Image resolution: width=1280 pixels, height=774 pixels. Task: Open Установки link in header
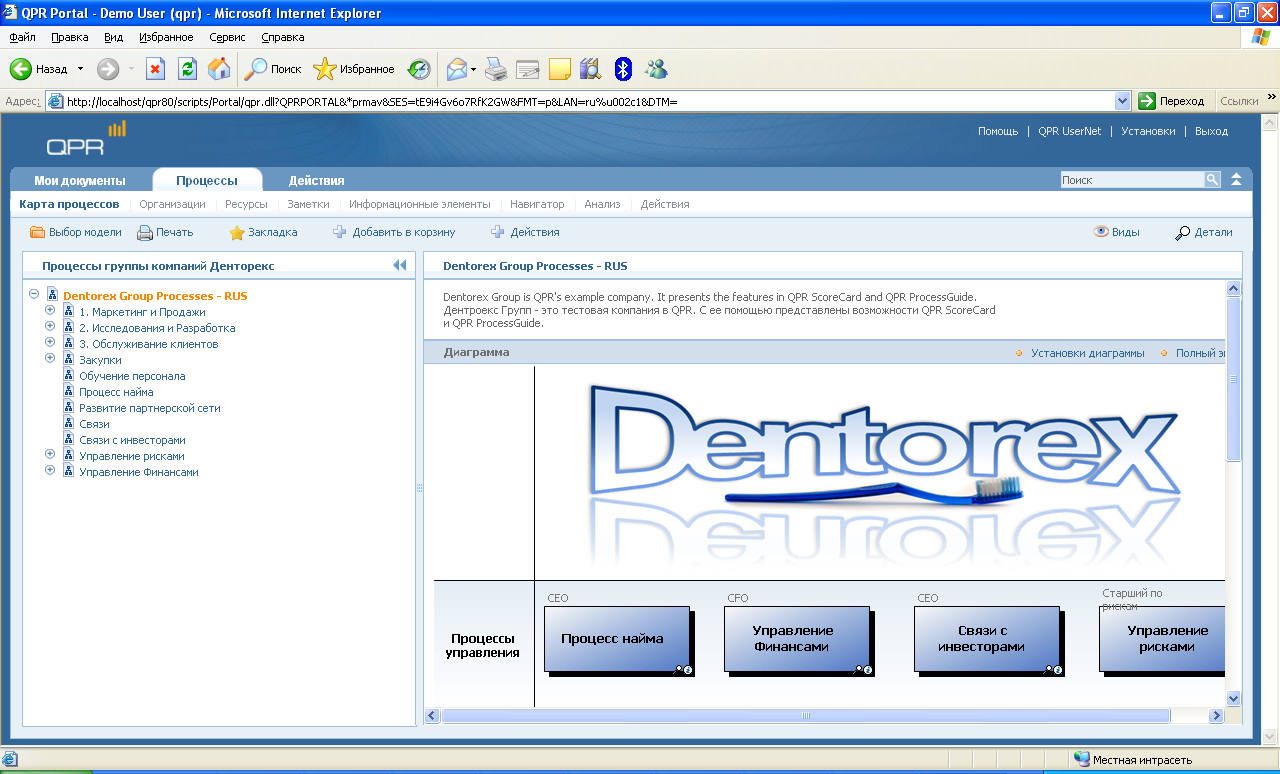(1148, 131)
